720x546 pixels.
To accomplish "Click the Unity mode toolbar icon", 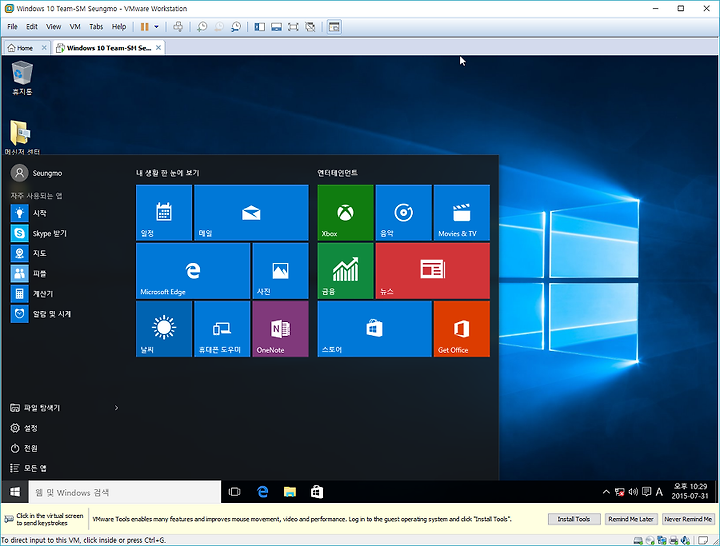I will (310, 27).
